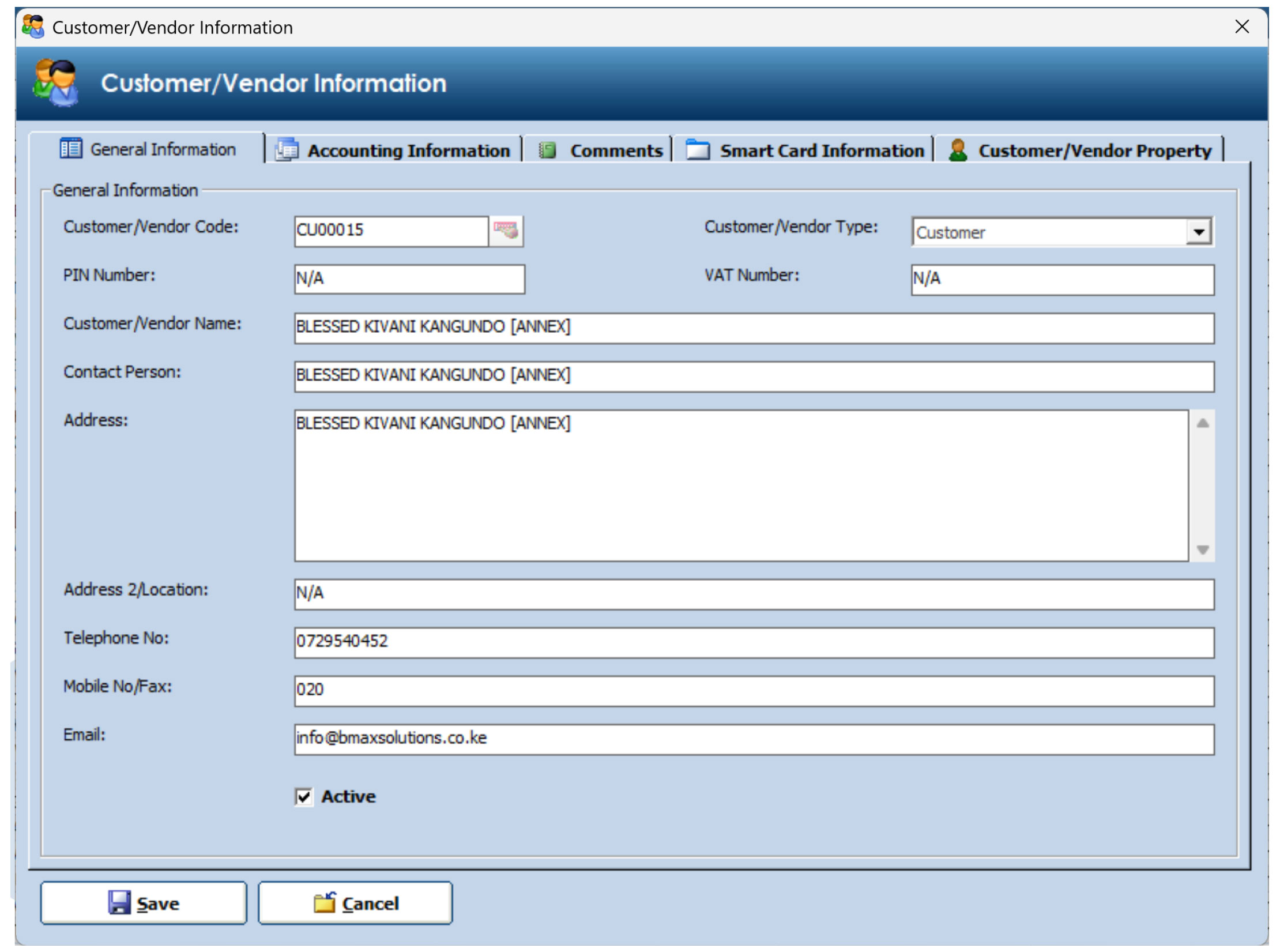
Task: Click the users icon in header banner
Action: coord(55,84)
